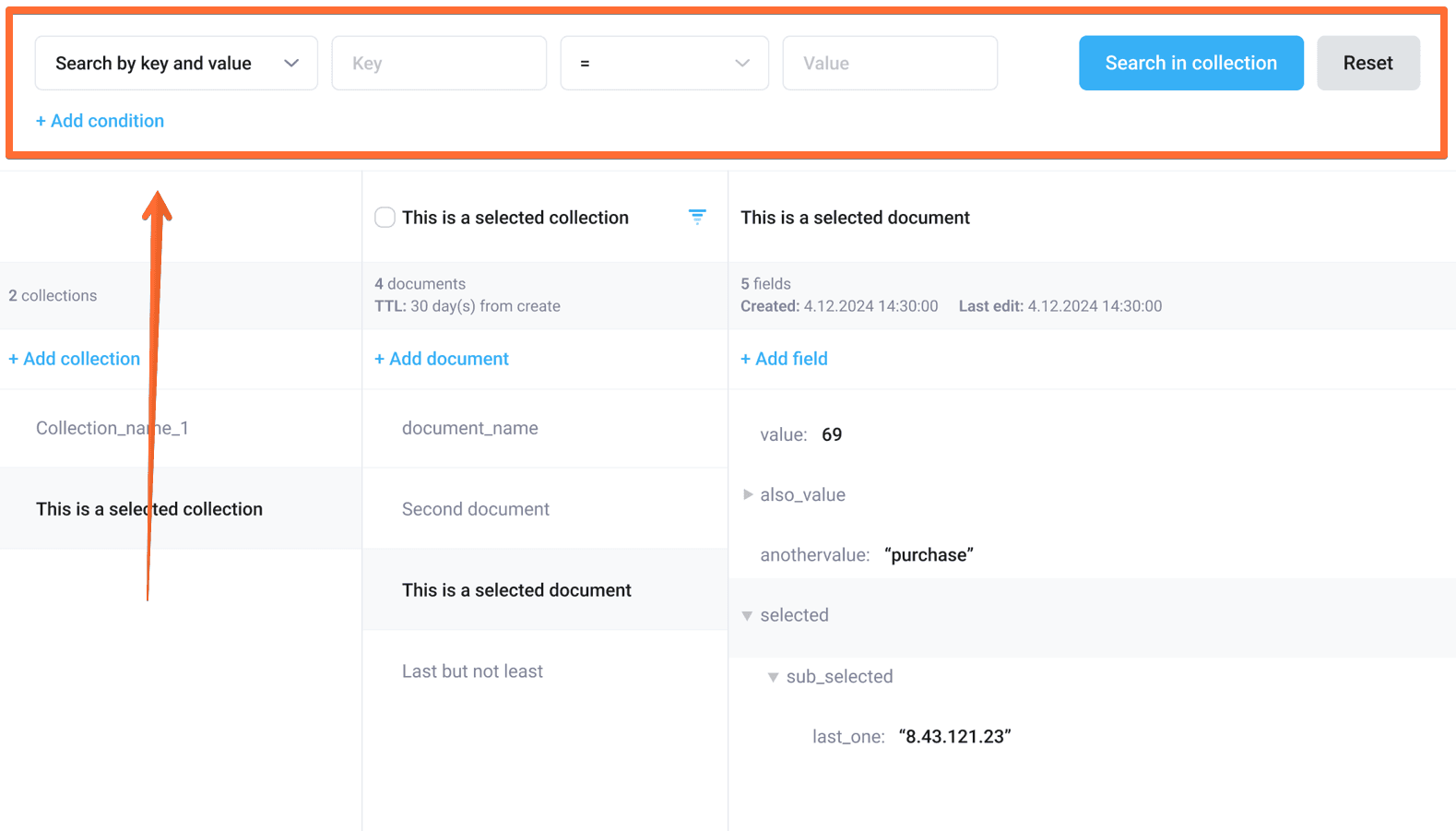Tick the selected collection checkbox
This screenshot has height=831, width=1456.
(385, 218)
